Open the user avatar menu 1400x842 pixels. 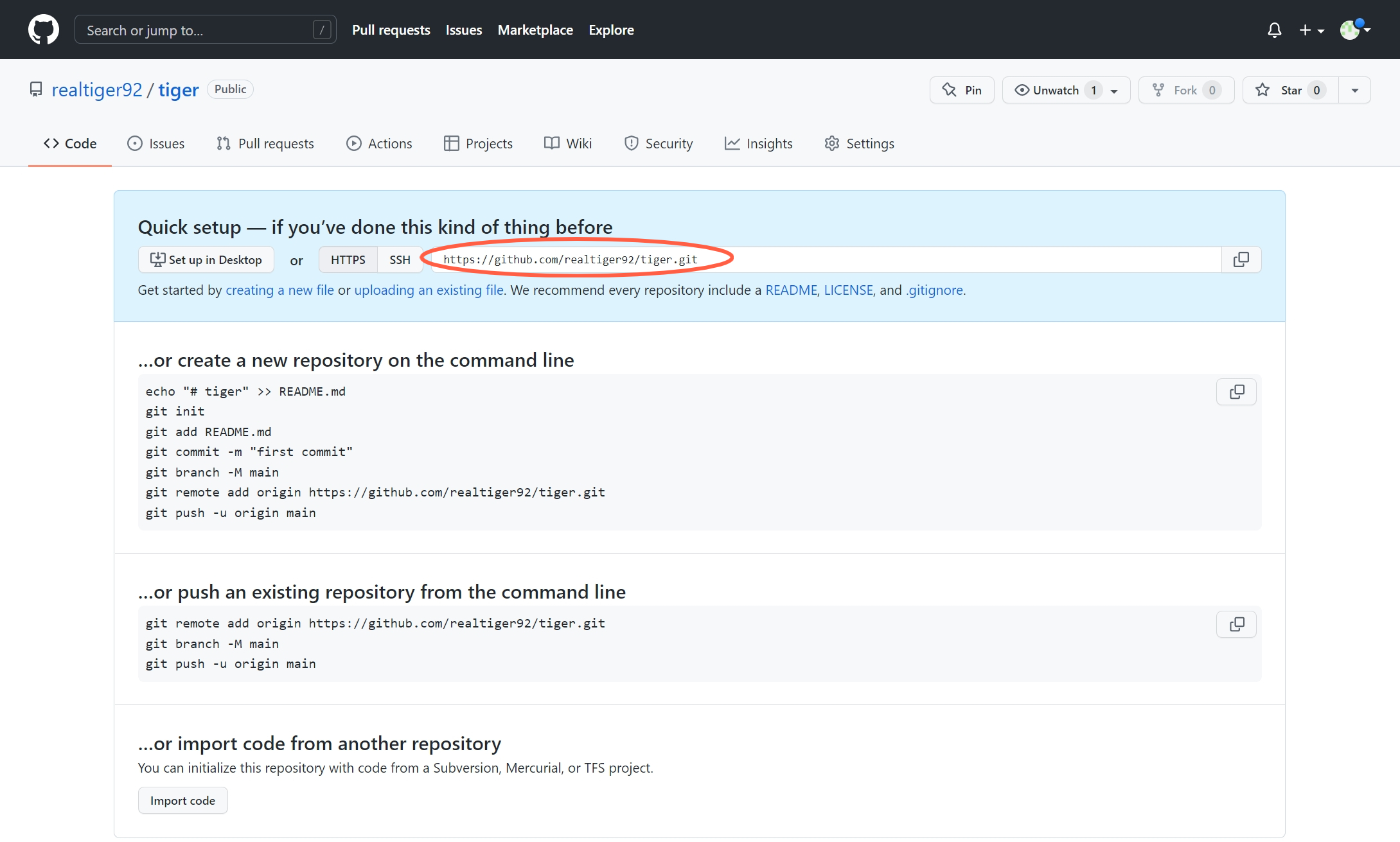(1355, 30)
